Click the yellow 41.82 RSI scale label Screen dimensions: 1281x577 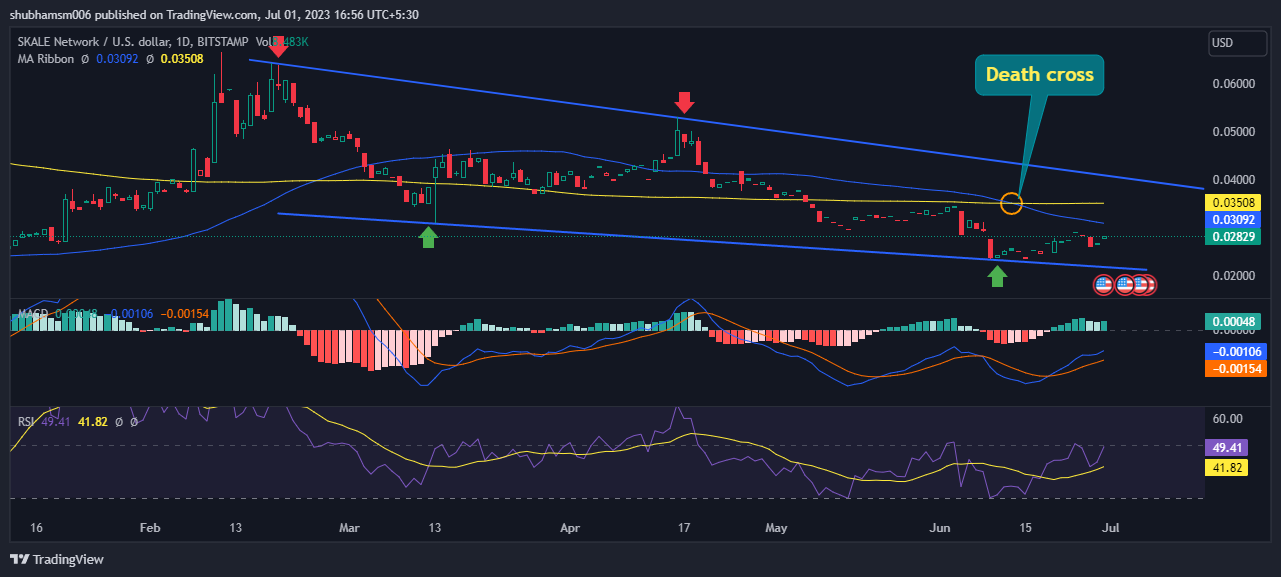tap(1229, 467)
